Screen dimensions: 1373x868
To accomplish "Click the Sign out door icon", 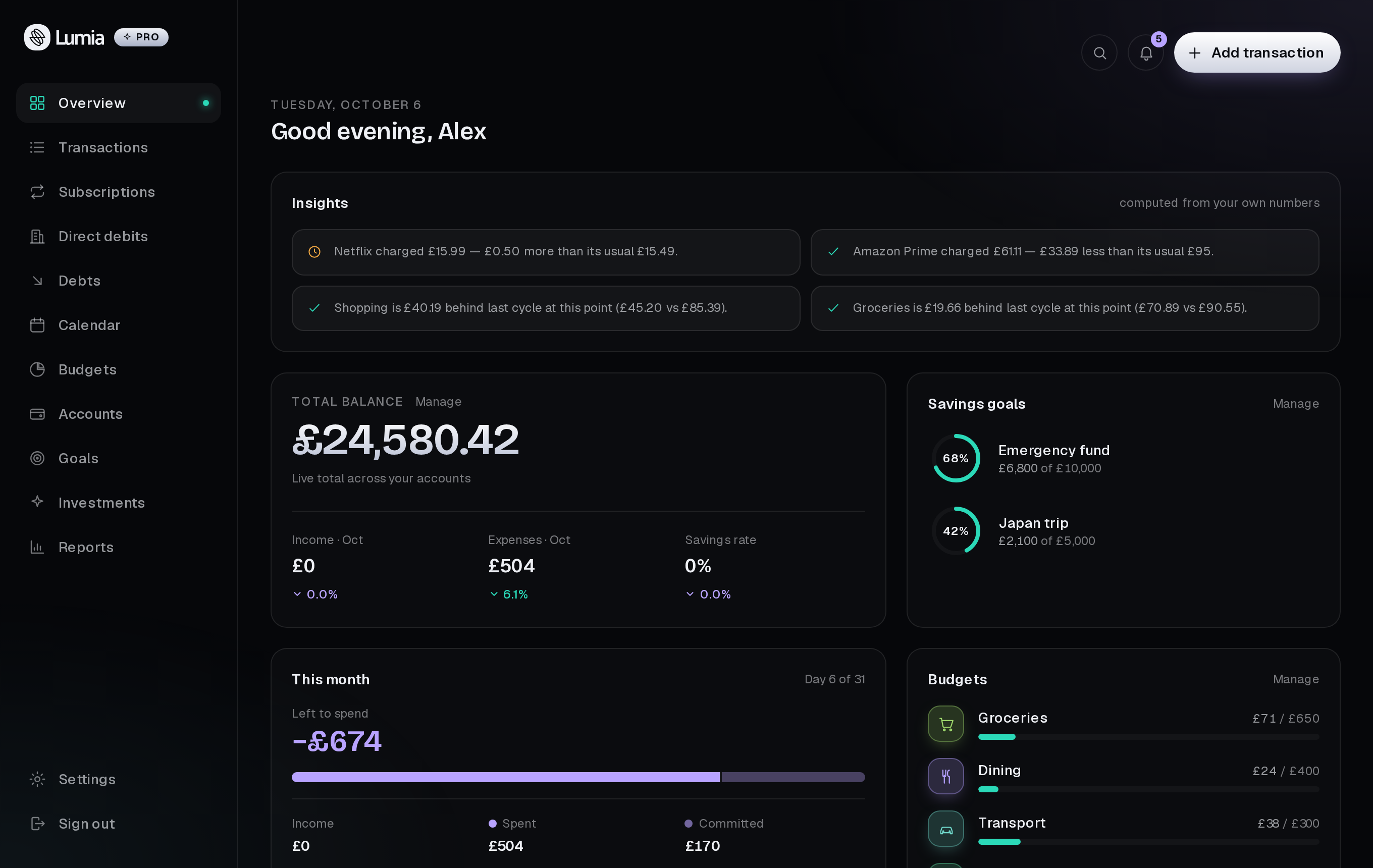I will 37,824.
